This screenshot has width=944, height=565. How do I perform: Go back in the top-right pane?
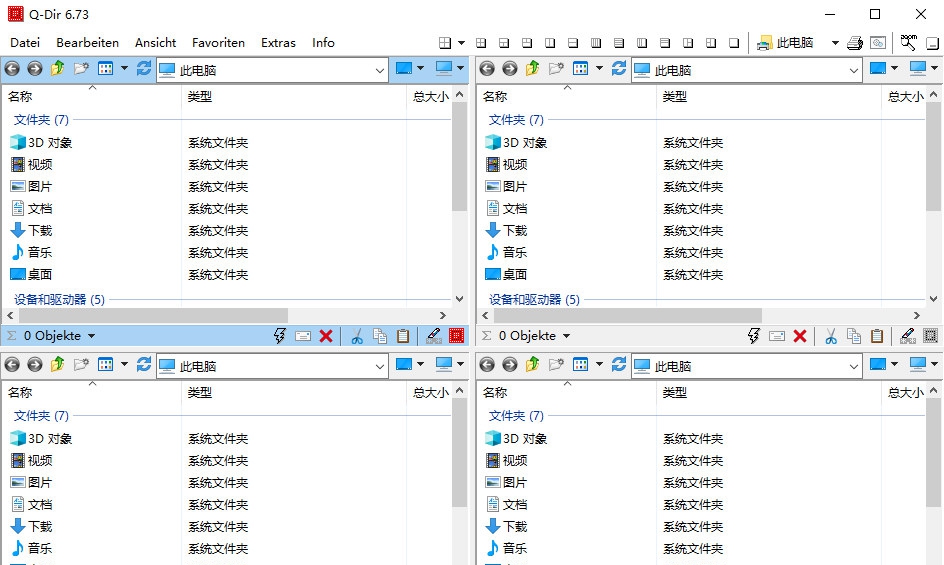pos(487,69)
